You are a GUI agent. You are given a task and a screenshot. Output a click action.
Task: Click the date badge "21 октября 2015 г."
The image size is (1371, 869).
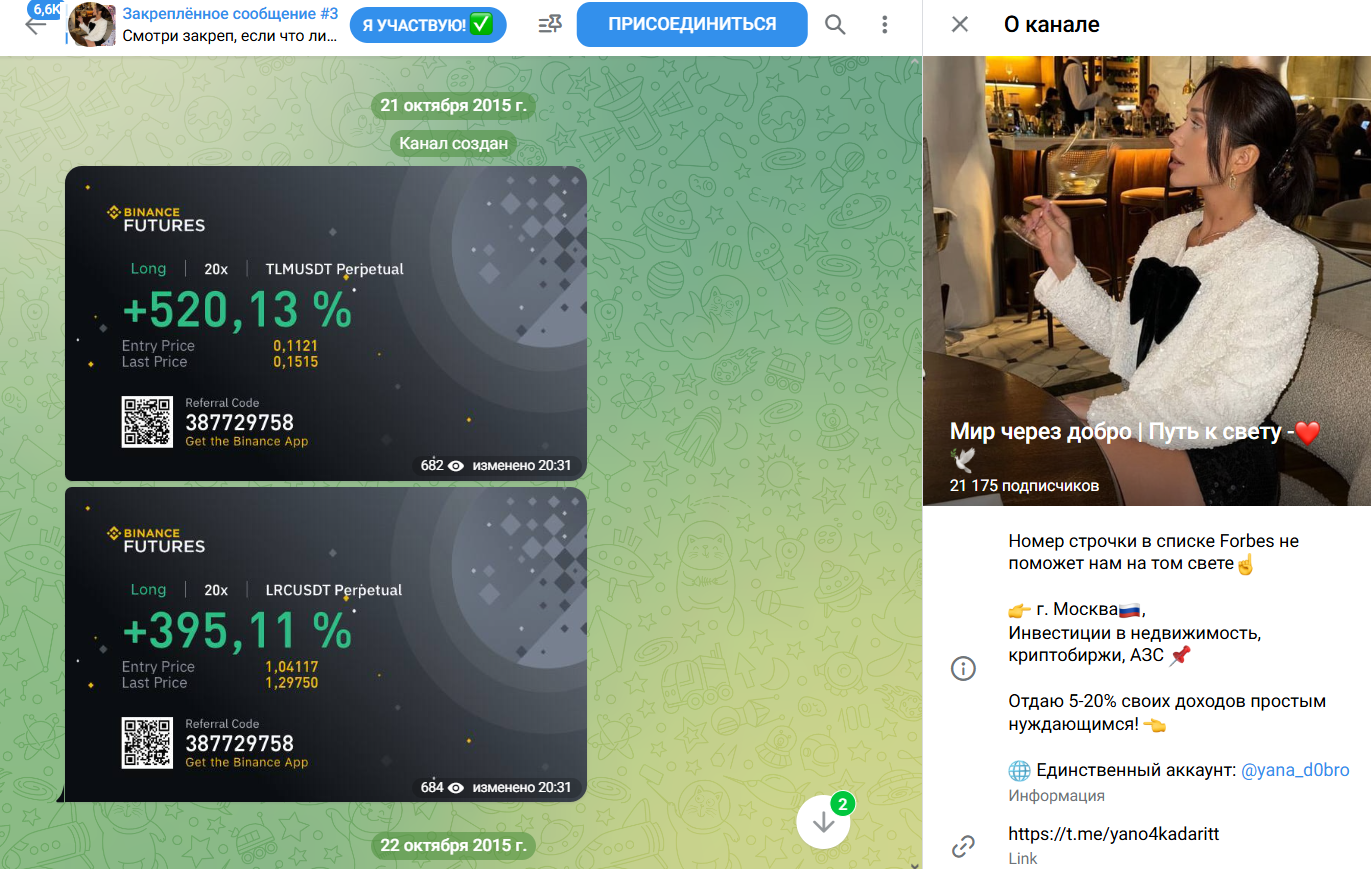pyautogui.click(x=453, y=105)
